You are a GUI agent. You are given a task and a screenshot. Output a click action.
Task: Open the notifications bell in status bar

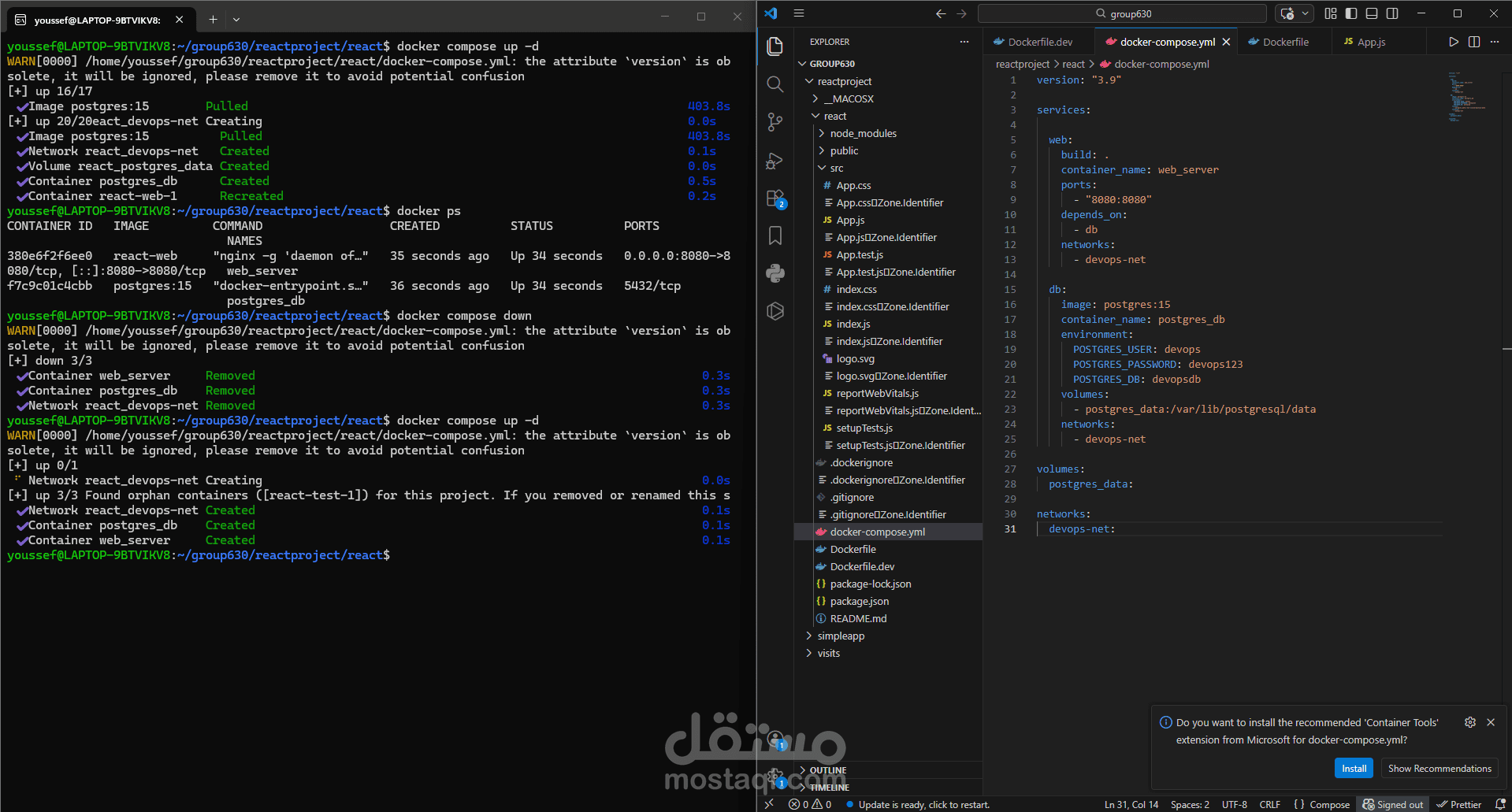click(1500, 804)
